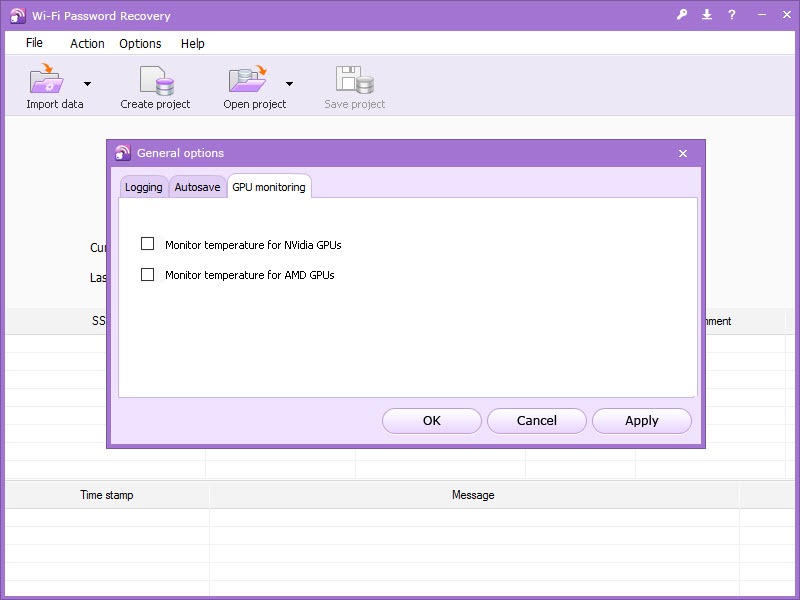Switch to the Logging tab

tap(143, 187)
